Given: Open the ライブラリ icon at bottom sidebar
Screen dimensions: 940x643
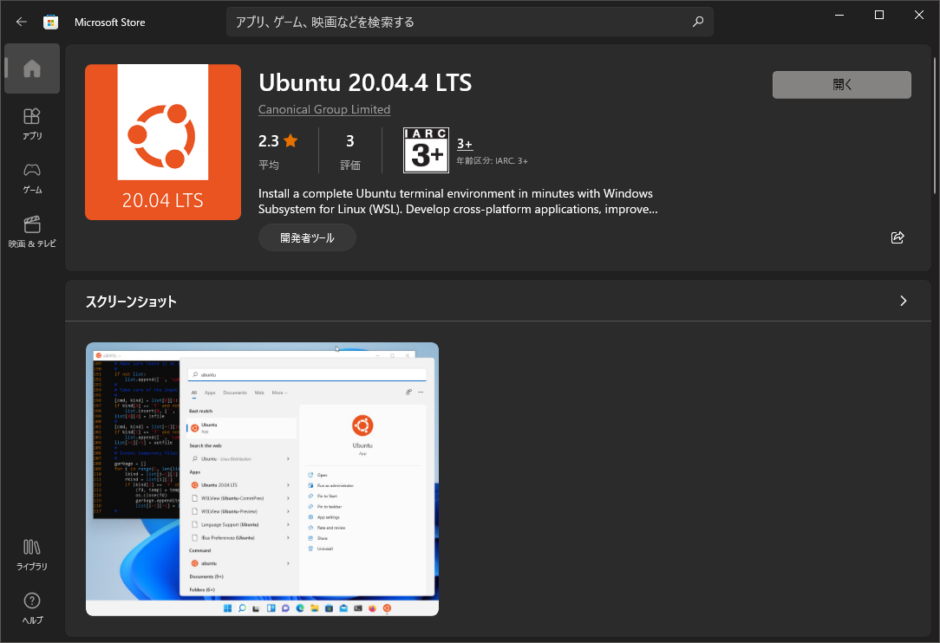Looking at the screenshot, I should [x=32, y=556].
